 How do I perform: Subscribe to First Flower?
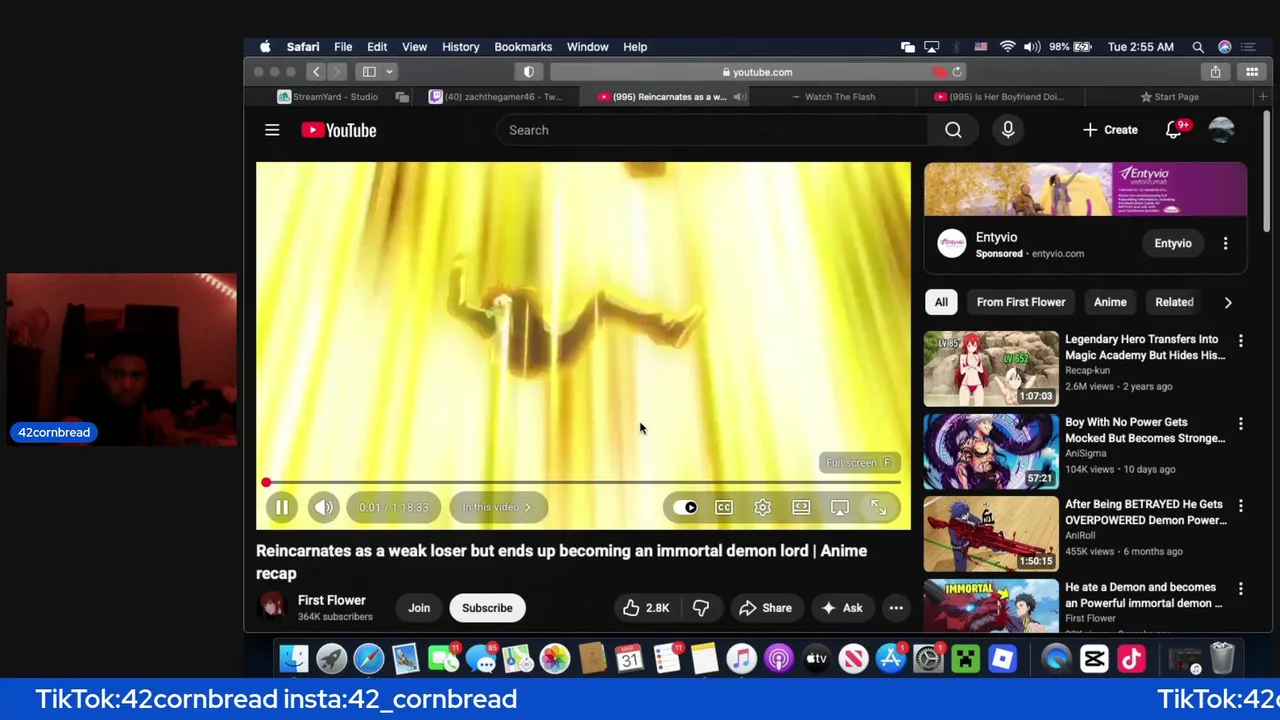[487, 608]
